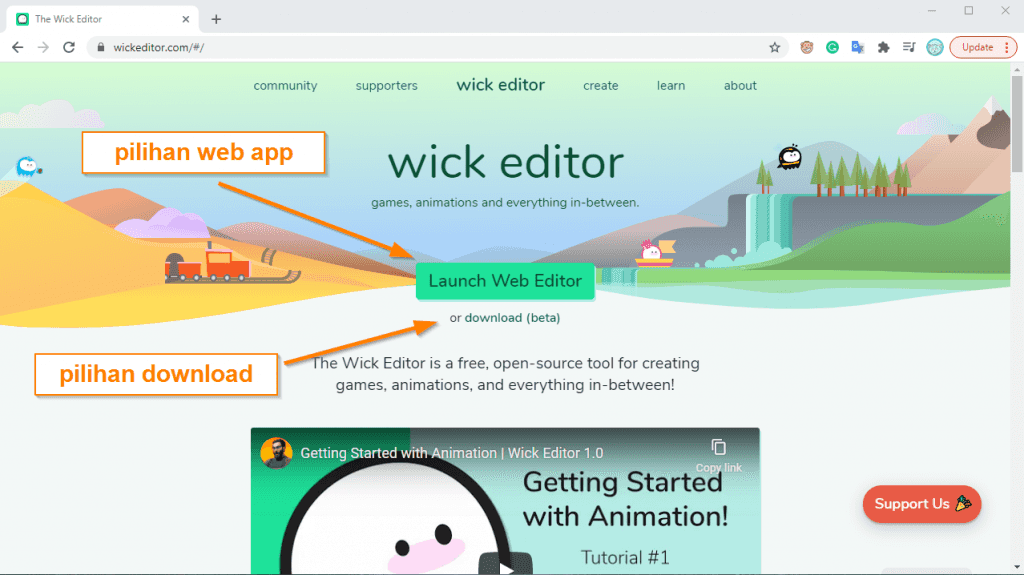Click the scrollbar up arrow
This screenshot has height=575, width=1024.
coord(1017,69)
